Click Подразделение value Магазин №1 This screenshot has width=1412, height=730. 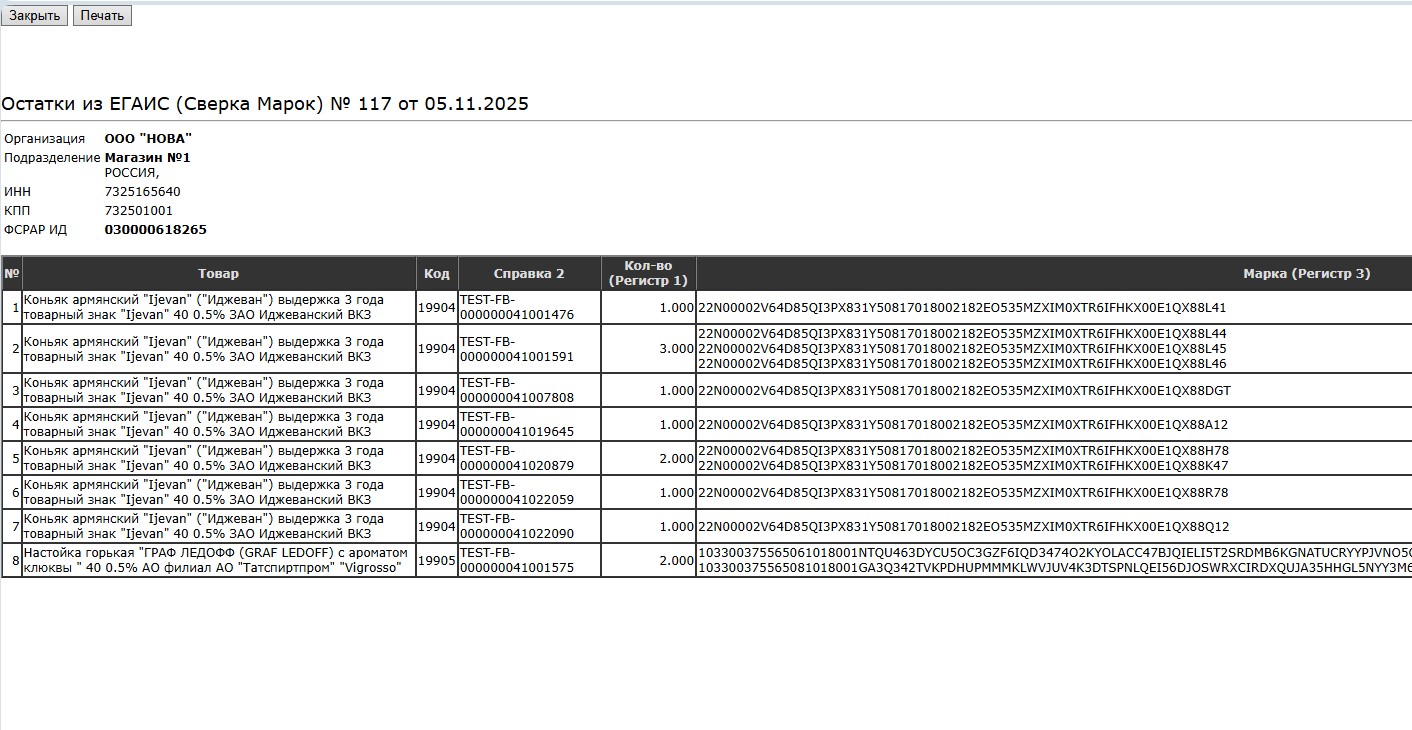coord(147,158)
